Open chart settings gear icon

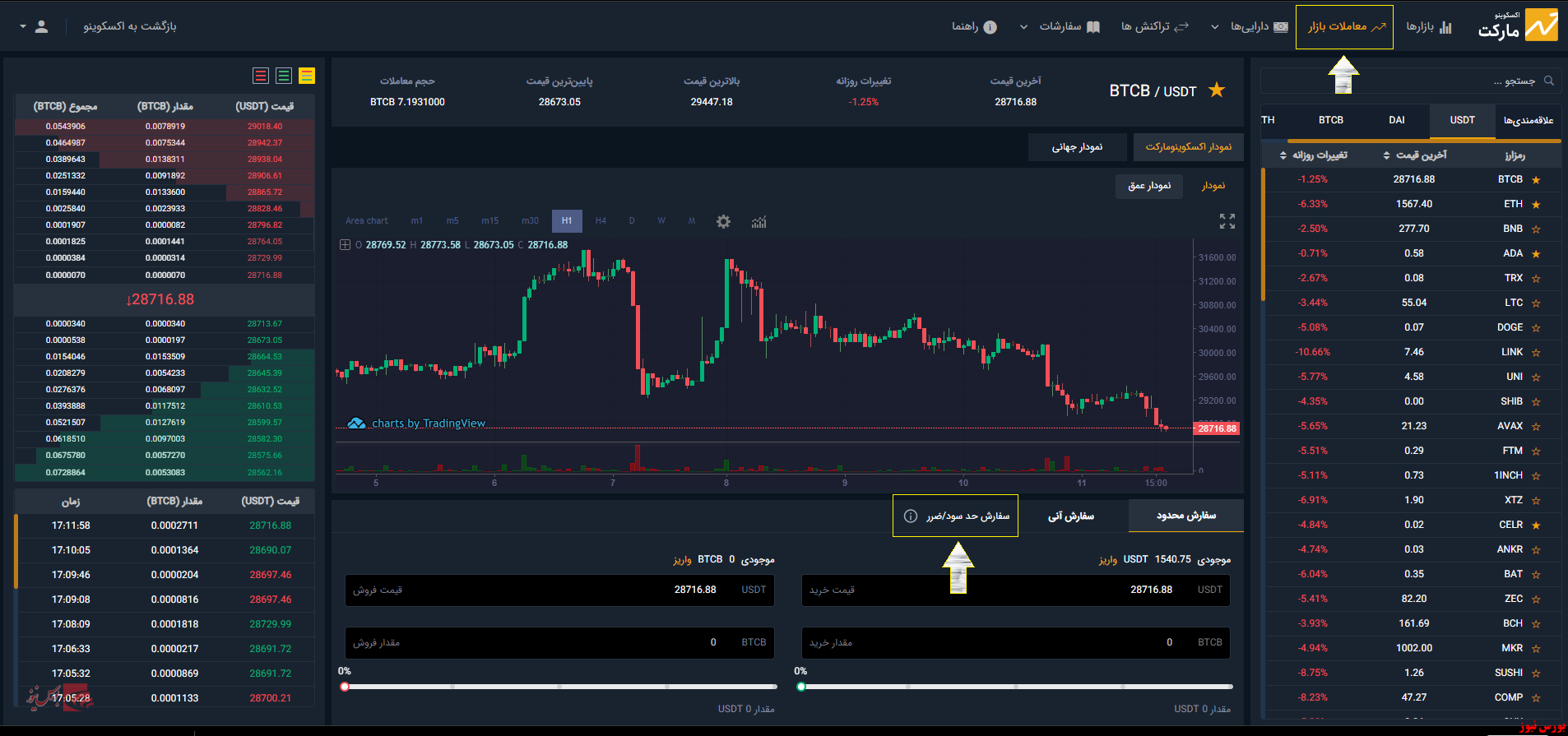tap(723, 221)
